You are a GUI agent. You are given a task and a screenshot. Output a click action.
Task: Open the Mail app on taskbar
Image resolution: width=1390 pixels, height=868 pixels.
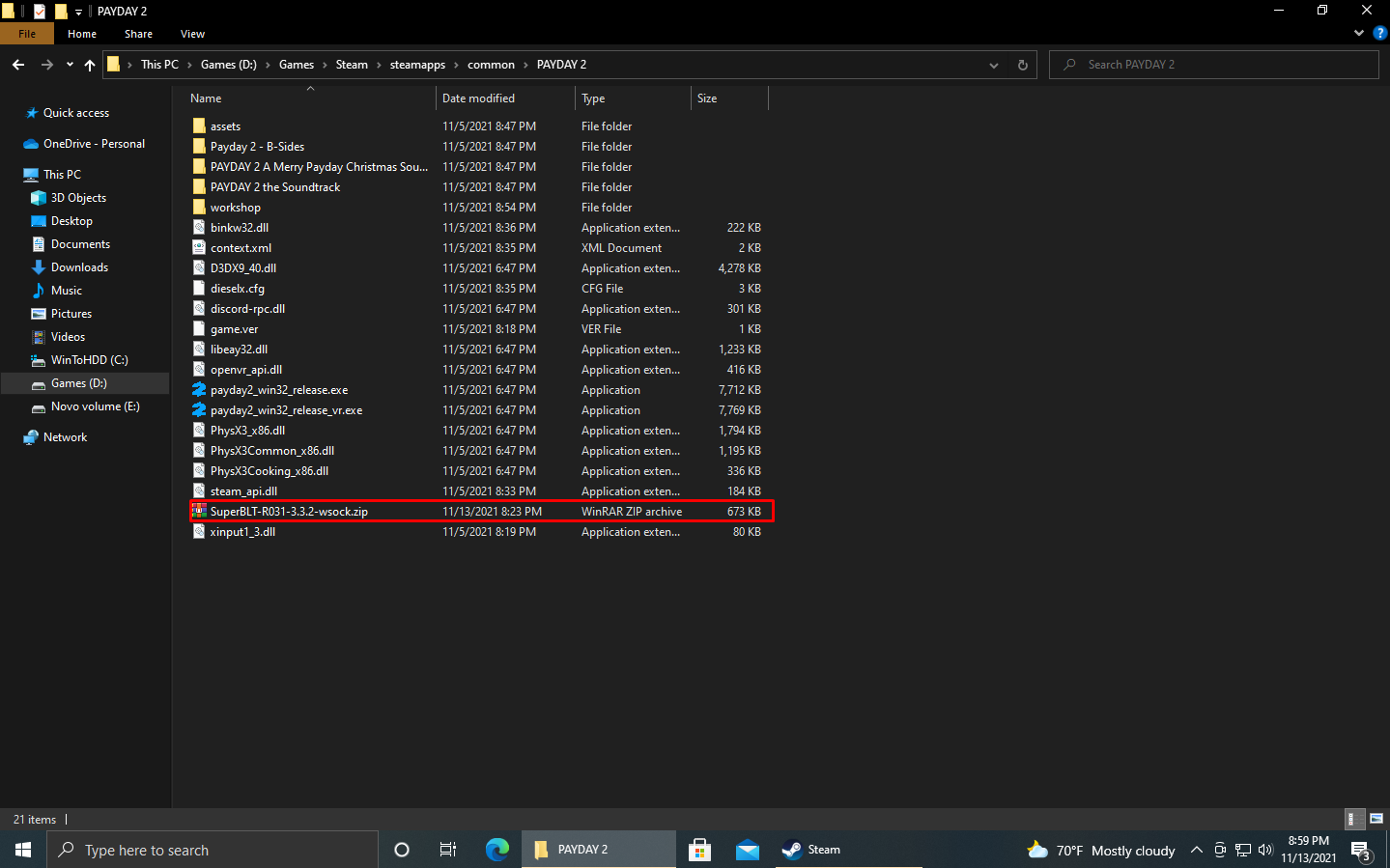tap(748, 850)
